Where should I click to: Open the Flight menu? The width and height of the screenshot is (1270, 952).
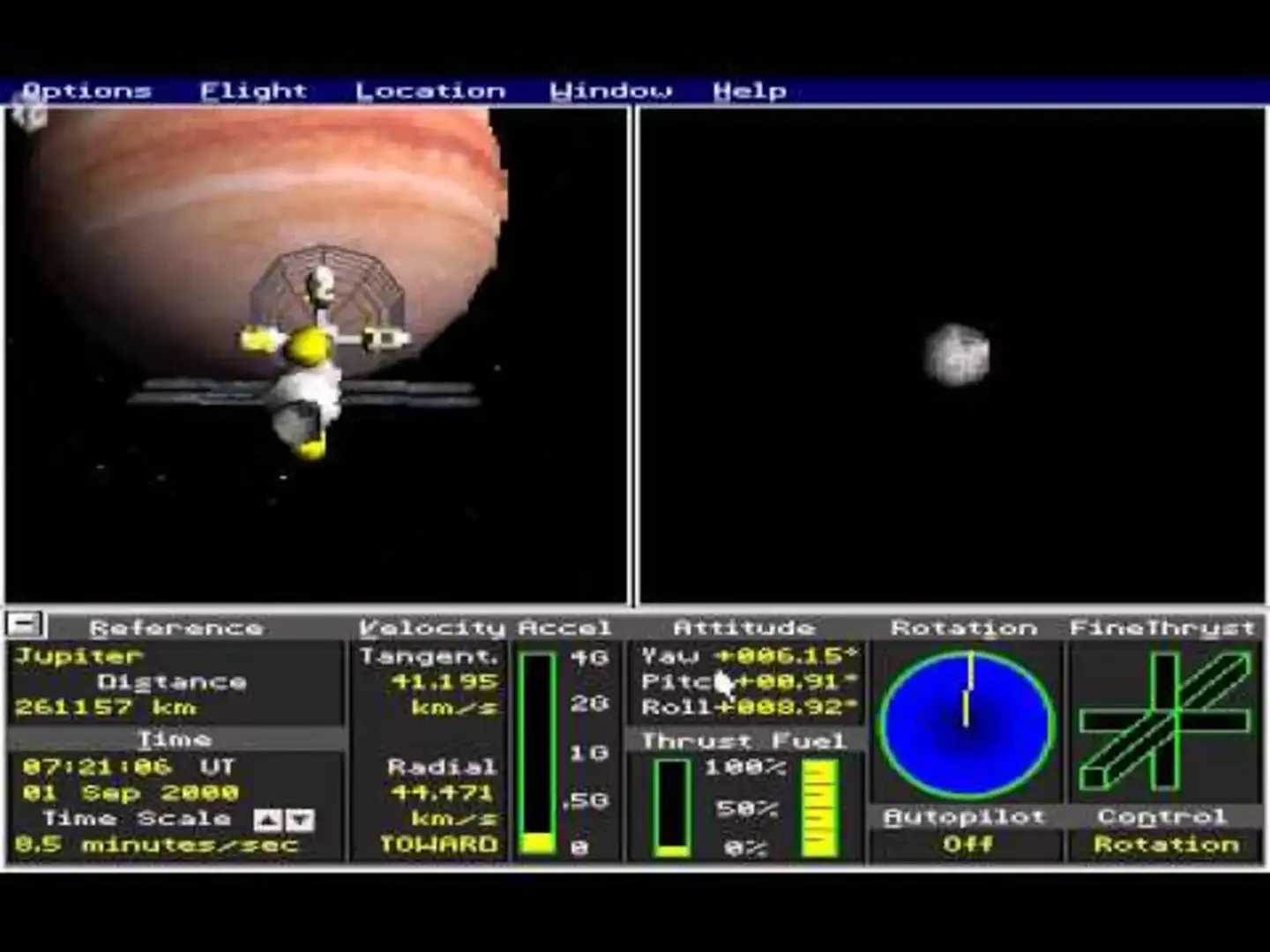pyautogui.click(x=253, y=91)
